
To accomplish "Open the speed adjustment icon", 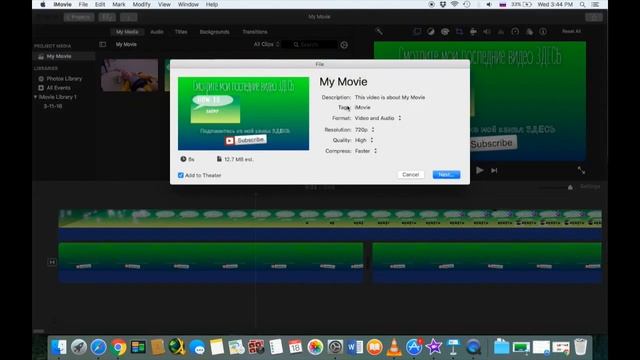I will (x=515, y=31).
